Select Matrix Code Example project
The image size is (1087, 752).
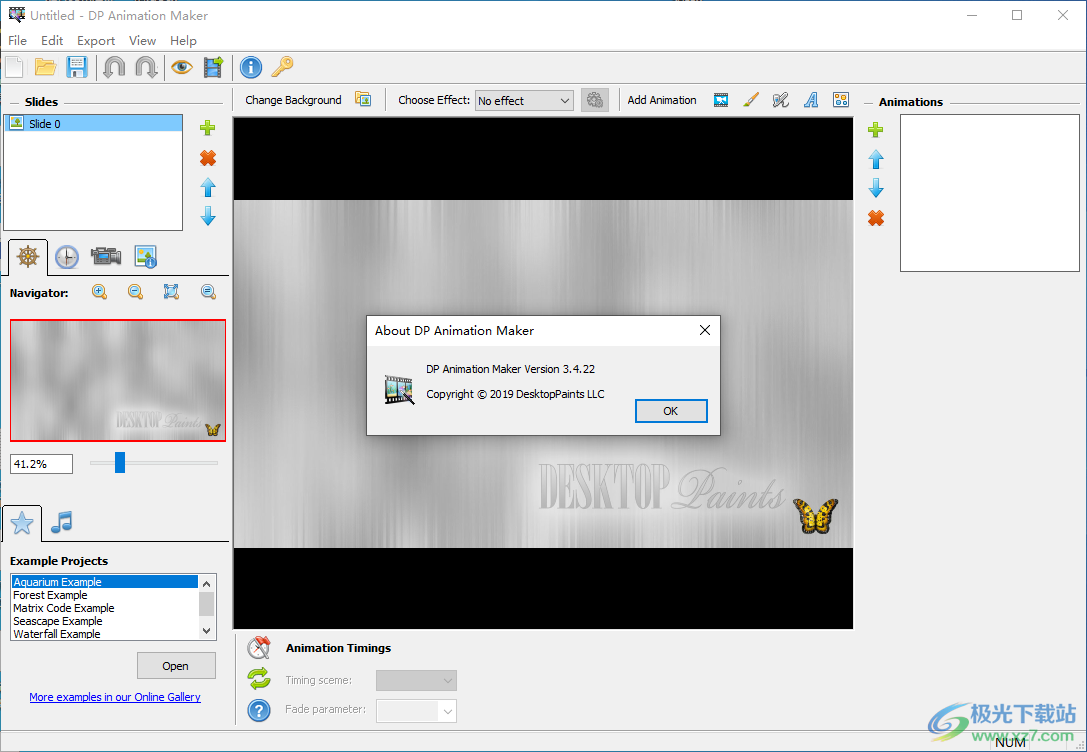pyautogui.click(x=105, y=608)
